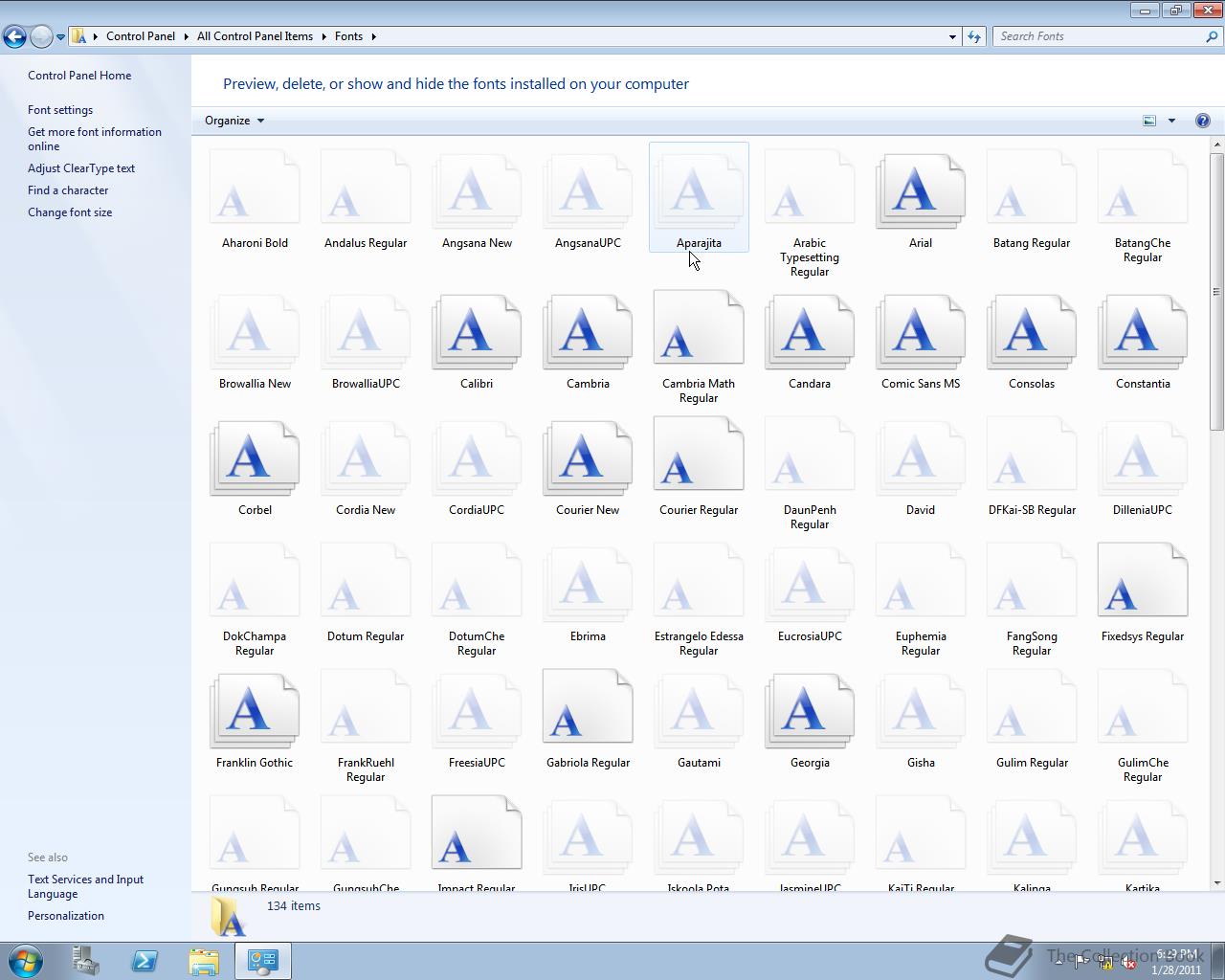Click the change view icon

(x=1149, y=121)
